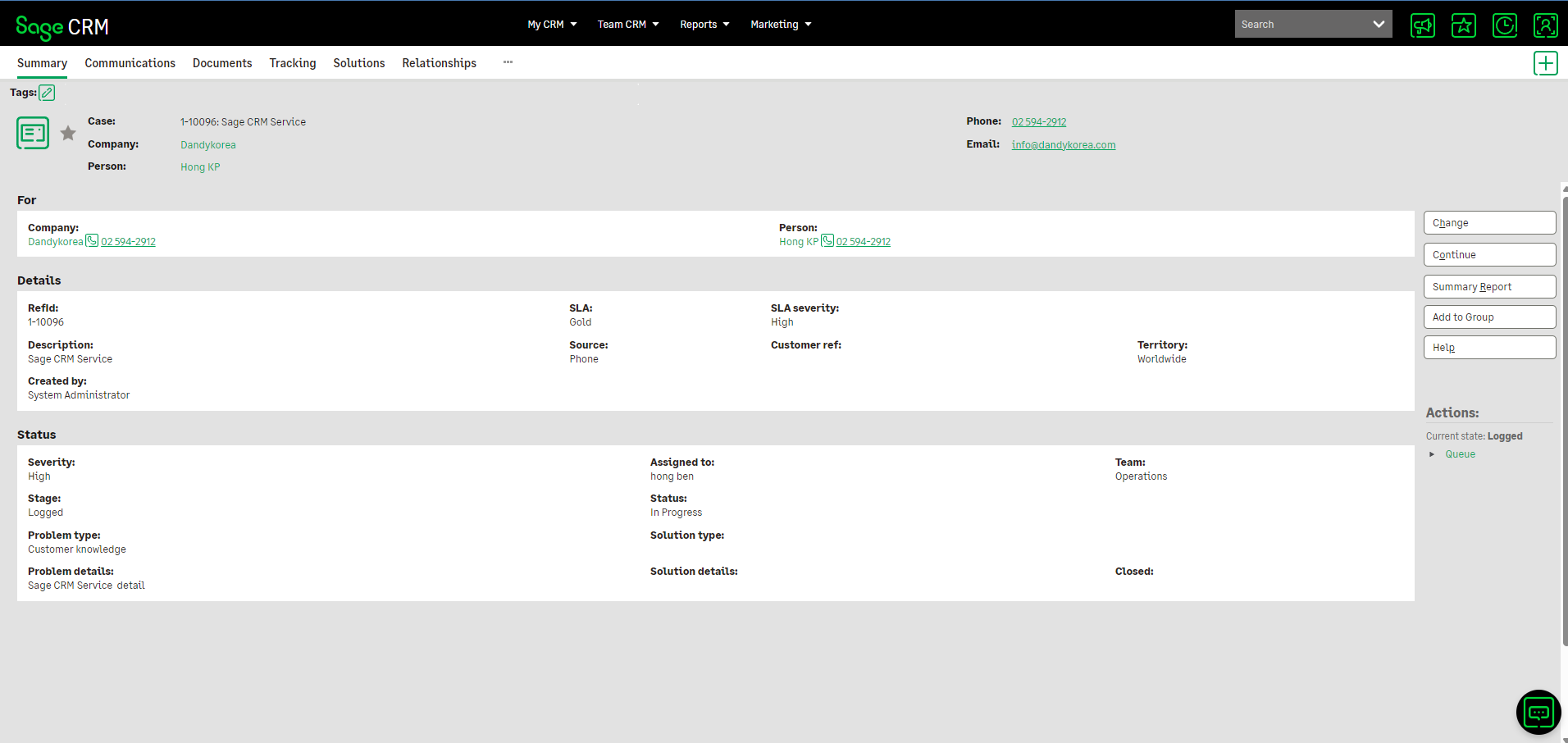Click the Continue button

(x=1489, y=255)
